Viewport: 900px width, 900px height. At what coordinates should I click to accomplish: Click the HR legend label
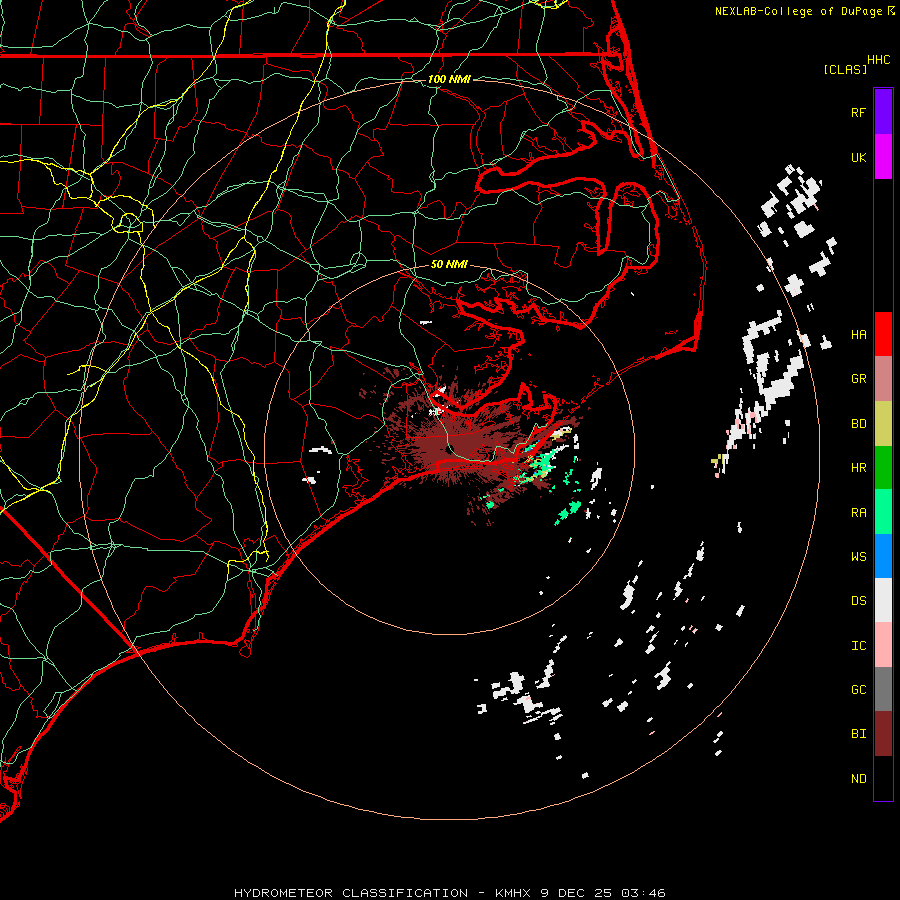858,468
